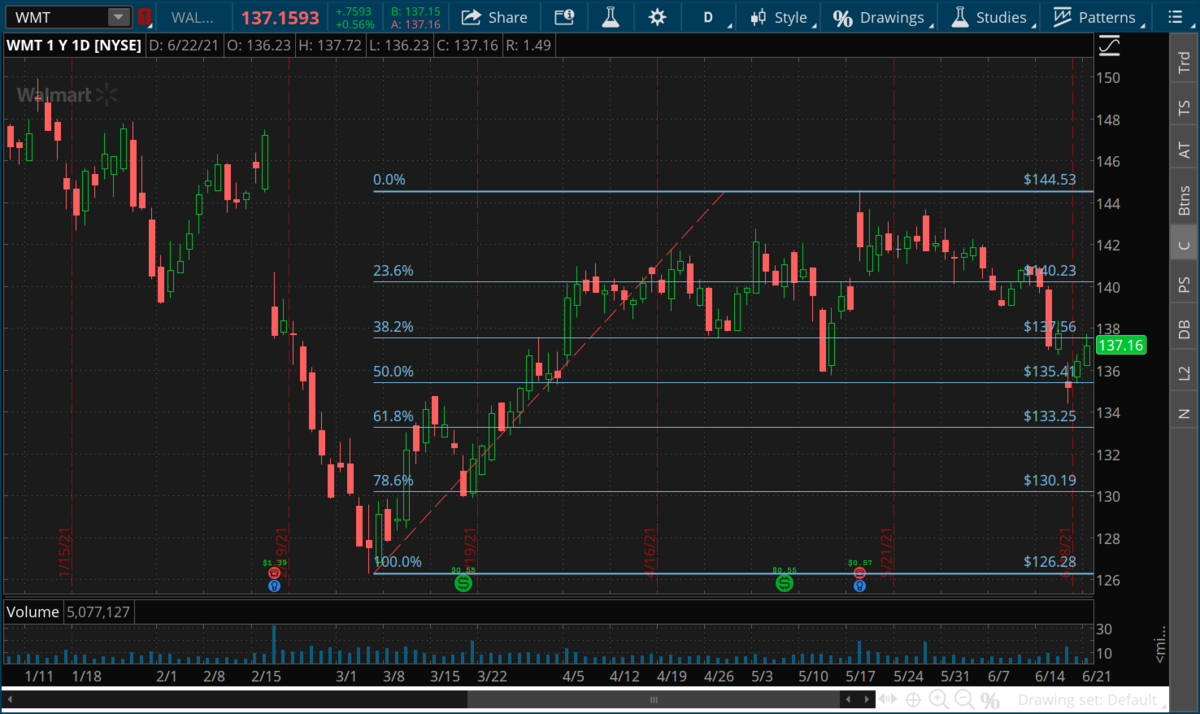Open the Style menu

(x=780, y=17)
